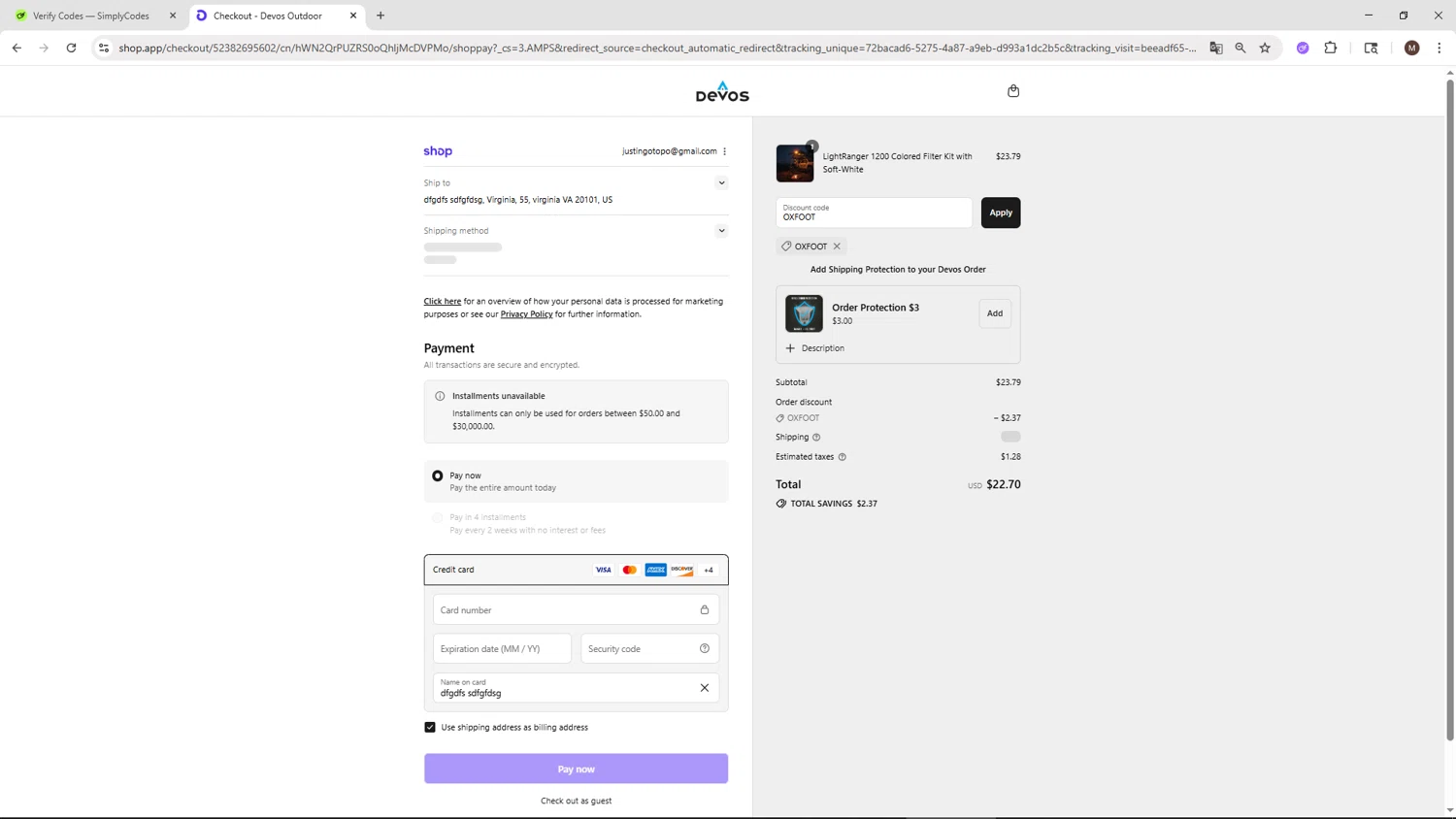
Task: Click the purple Pay now button
Action: click(576, 769)
